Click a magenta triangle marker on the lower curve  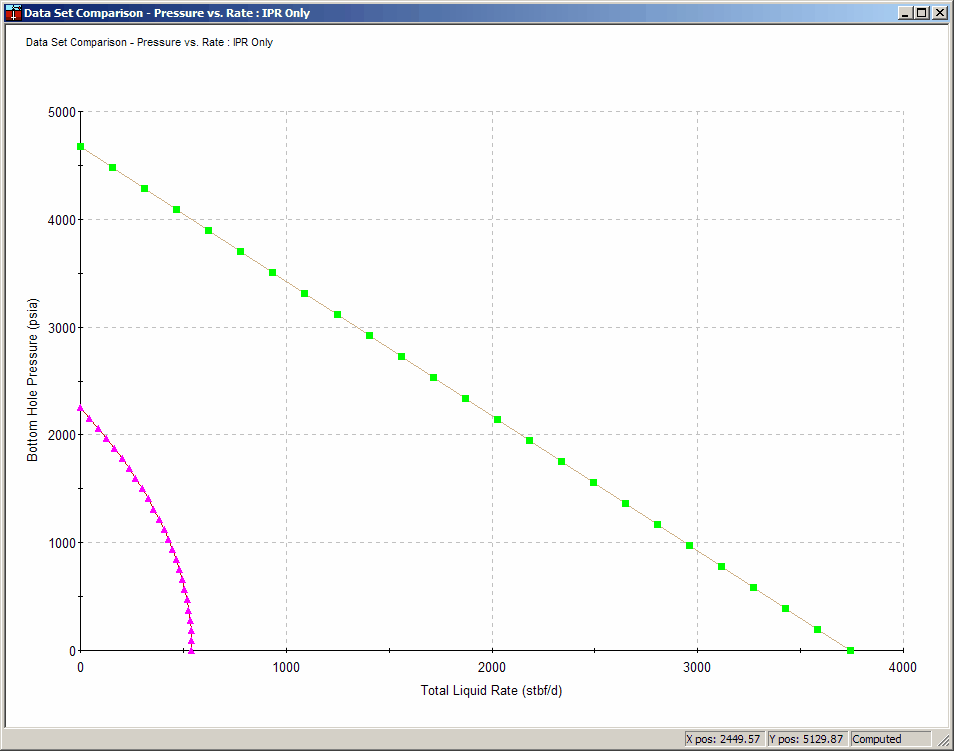point(120,460)
